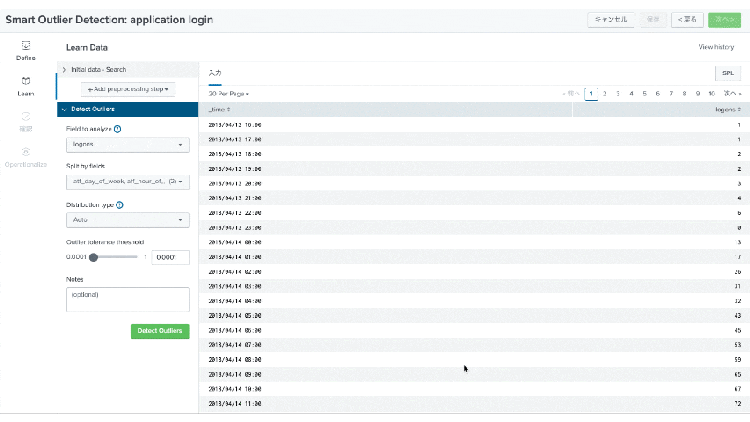This screenshot has height=422, width=750.
Task: Open Add preprocessing step menu
Action: pyautogui.click(x=128, y=89)
